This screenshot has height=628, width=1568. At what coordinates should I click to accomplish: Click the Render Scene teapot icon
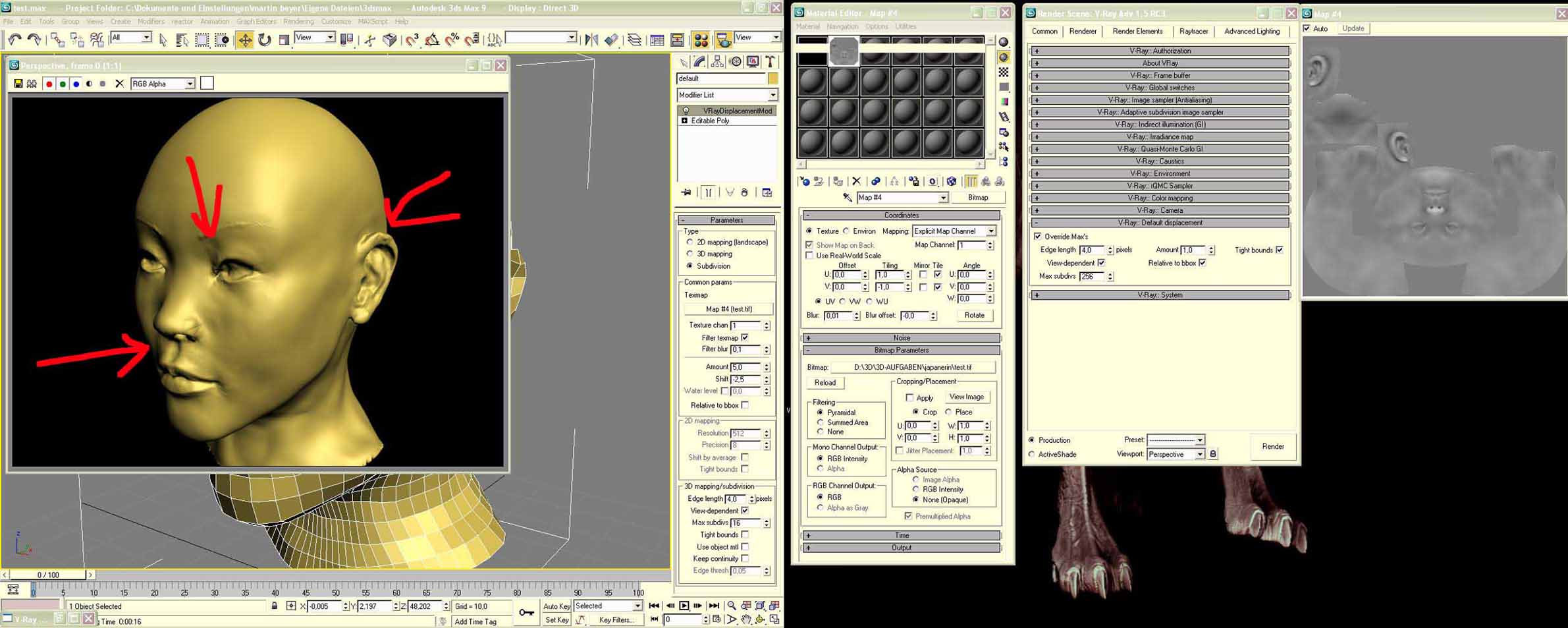(723, 40)
